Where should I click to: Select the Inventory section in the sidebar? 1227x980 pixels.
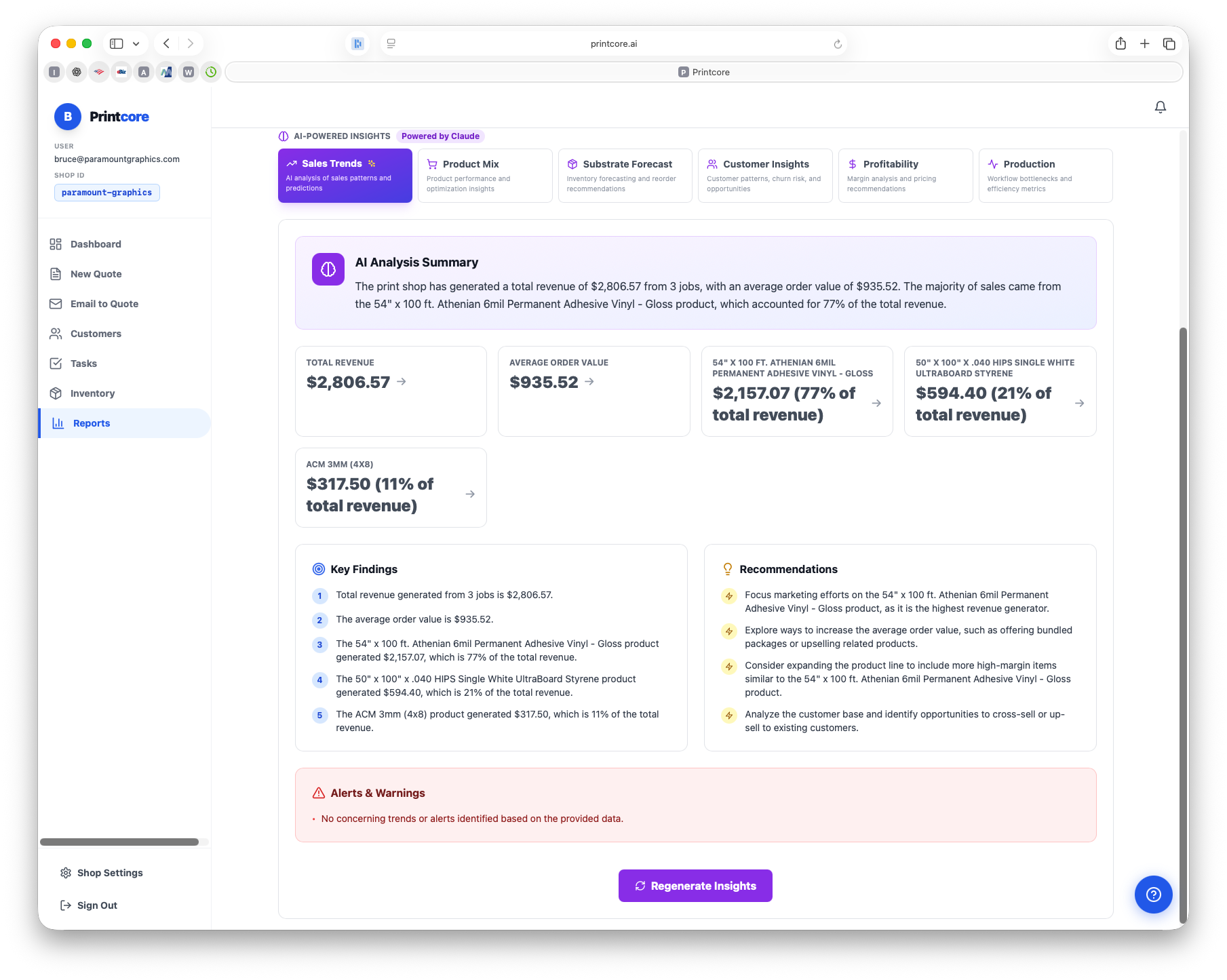pyautogui.click(x=92, y=393)
